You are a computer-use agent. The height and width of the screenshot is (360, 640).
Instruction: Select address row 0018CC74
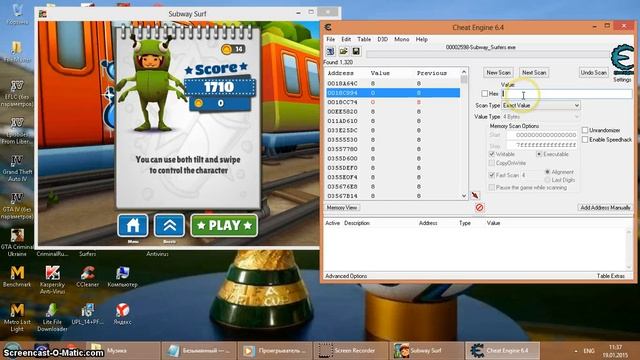coord(393,102)
